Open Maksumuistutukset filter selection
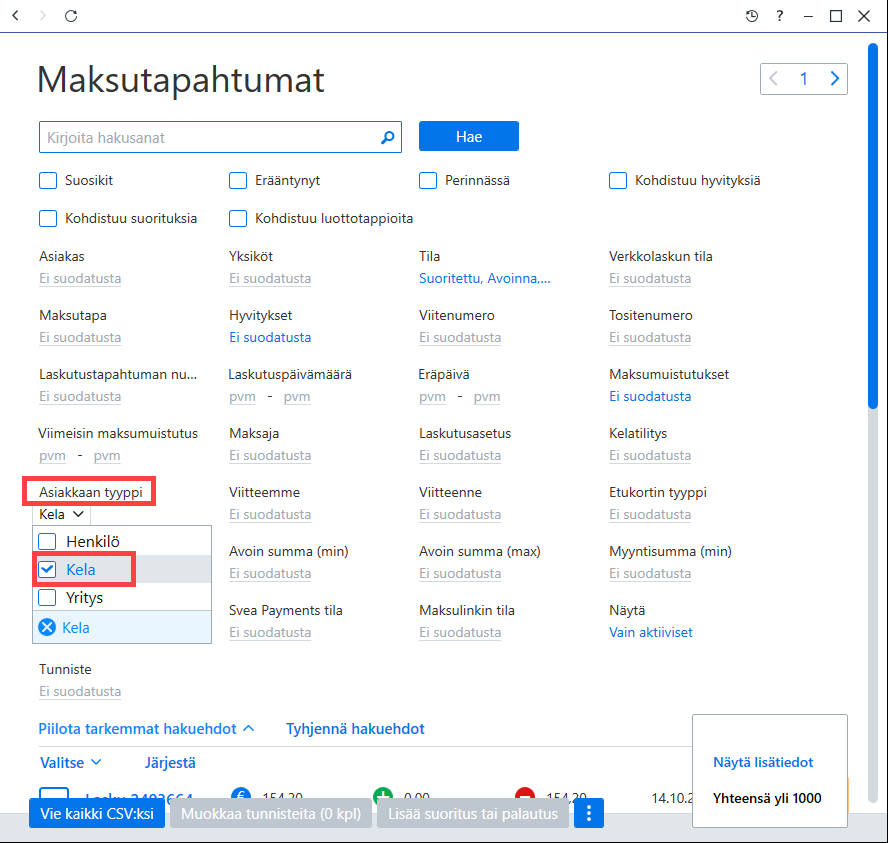 [x=650, y=396]
